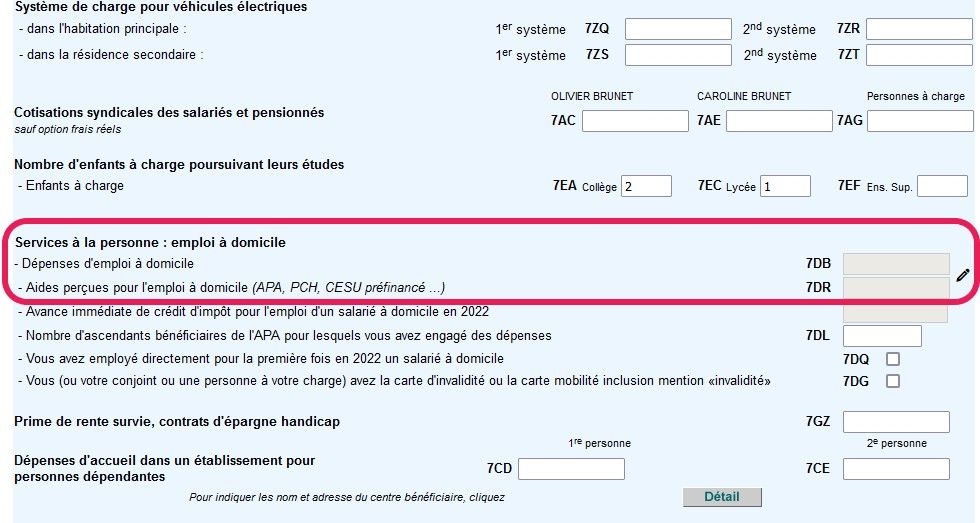Select the 7CD first person expenses field
This screenshot has width=980, height=523.
click(571, 469)
